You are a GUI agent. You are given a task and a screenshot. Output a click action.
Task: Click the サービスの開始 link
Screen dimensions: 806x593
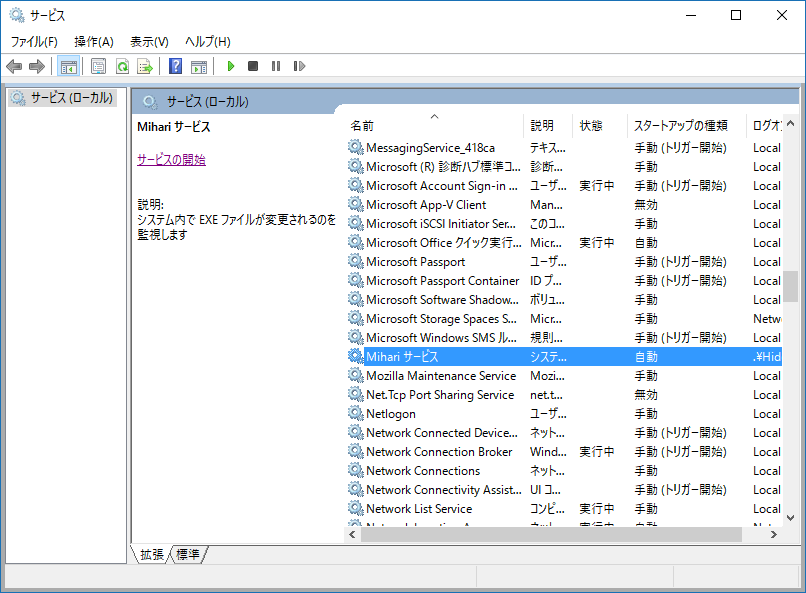(171, 160)
